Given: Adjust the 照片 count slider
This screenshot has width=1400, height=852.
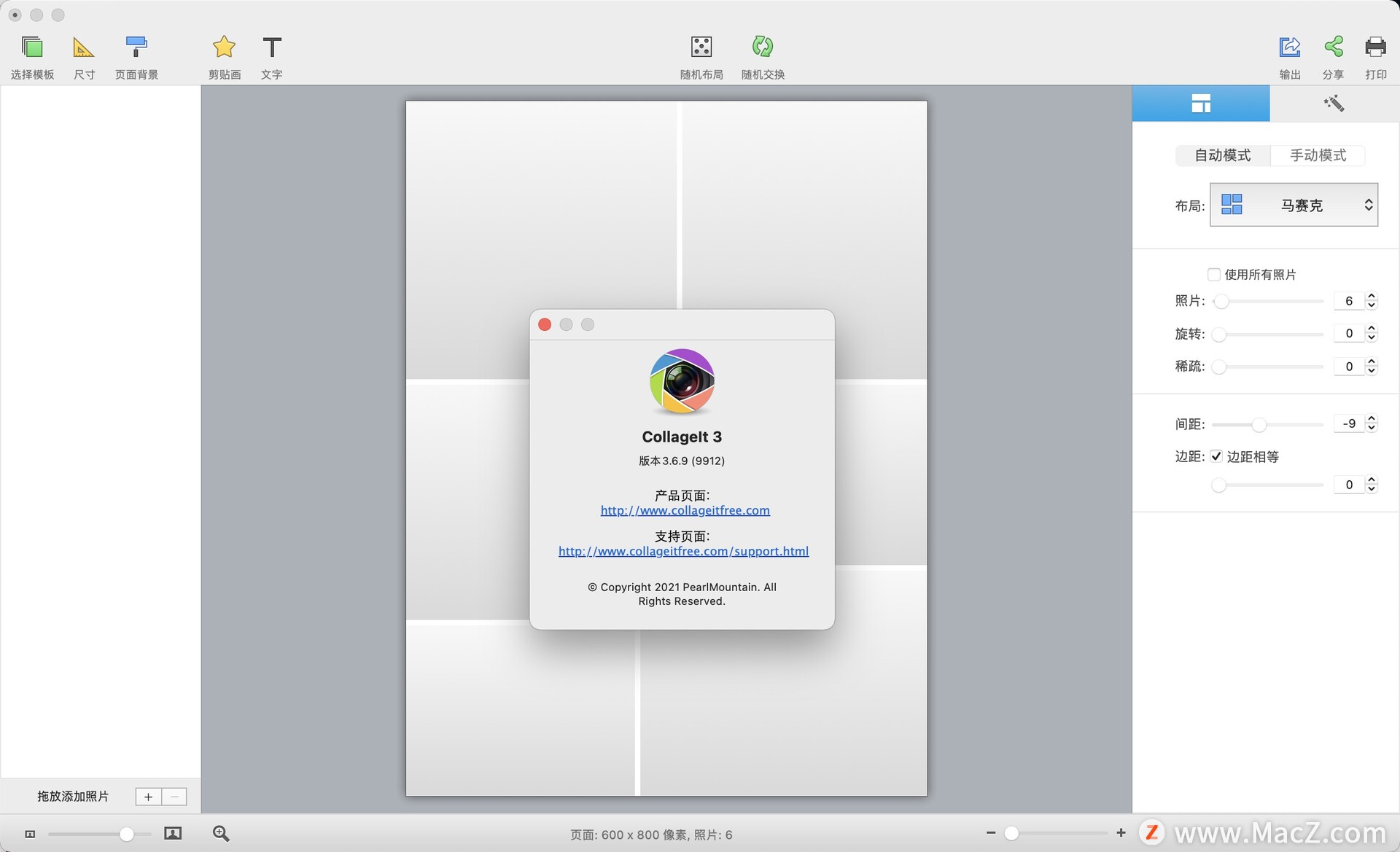Looking at the screenshot, I should [1267, 301].
